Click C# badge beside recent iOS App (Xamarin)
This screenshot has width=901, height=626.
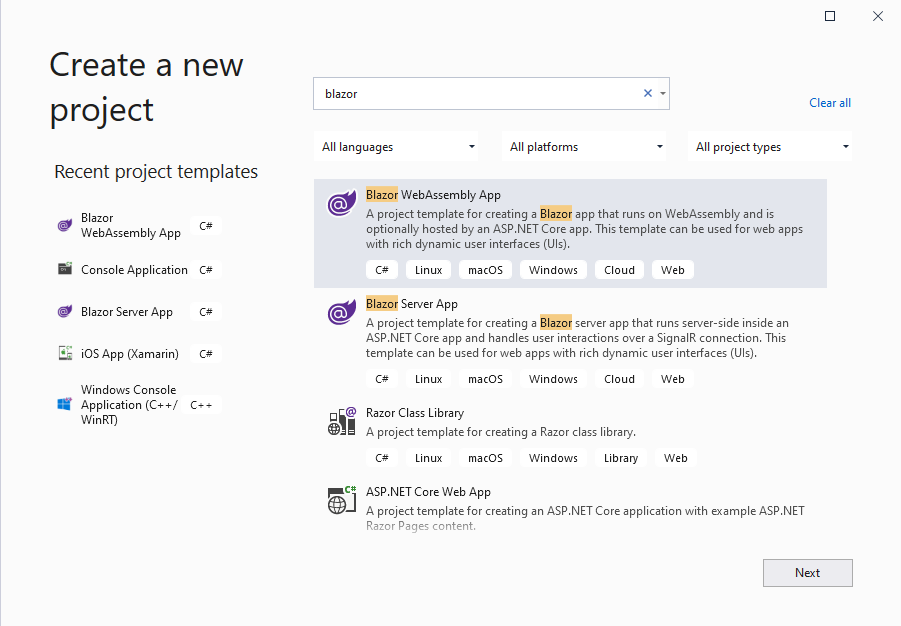coord(206,354)
